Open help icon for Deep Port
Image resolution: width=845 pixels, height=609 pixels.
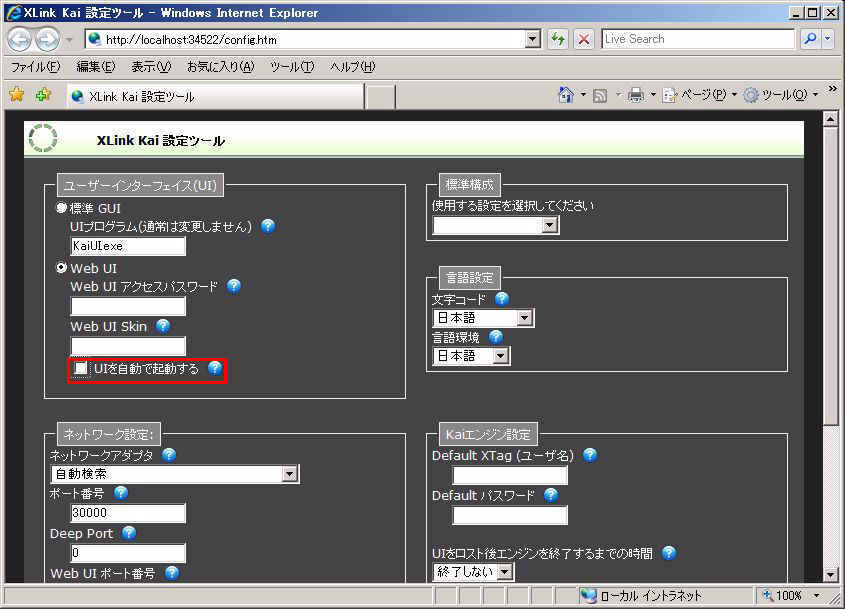pos(129,533)
